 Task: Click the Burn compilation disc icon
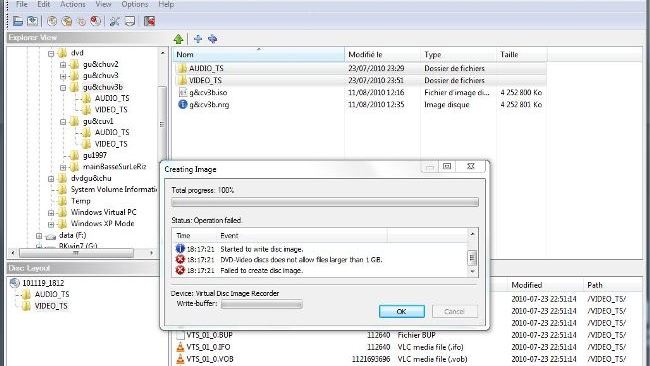point(52,21)
